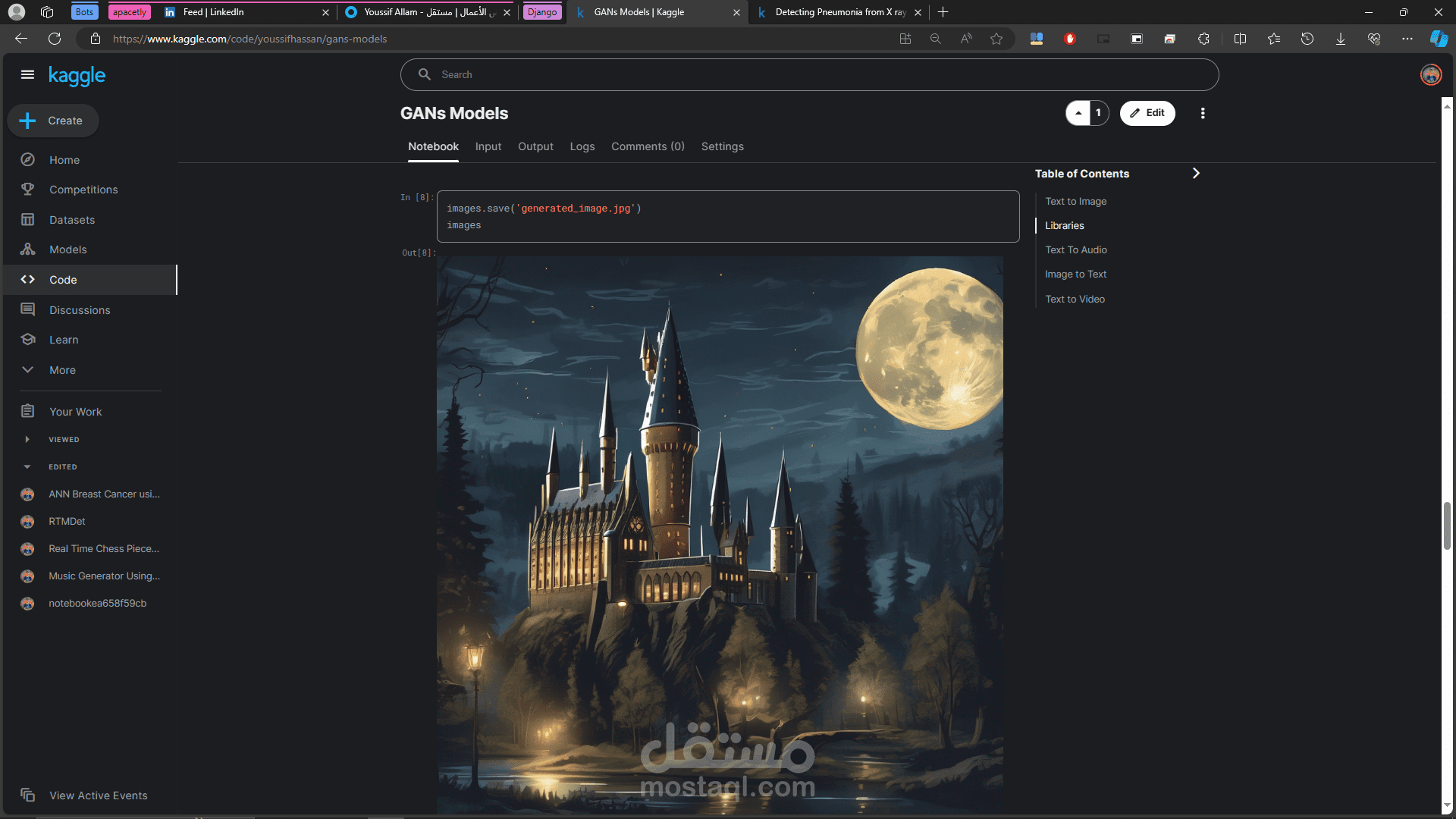This screenshot has height=819, width=1456.
Task: Expand the VIEWED list
Action: [27, 440]
